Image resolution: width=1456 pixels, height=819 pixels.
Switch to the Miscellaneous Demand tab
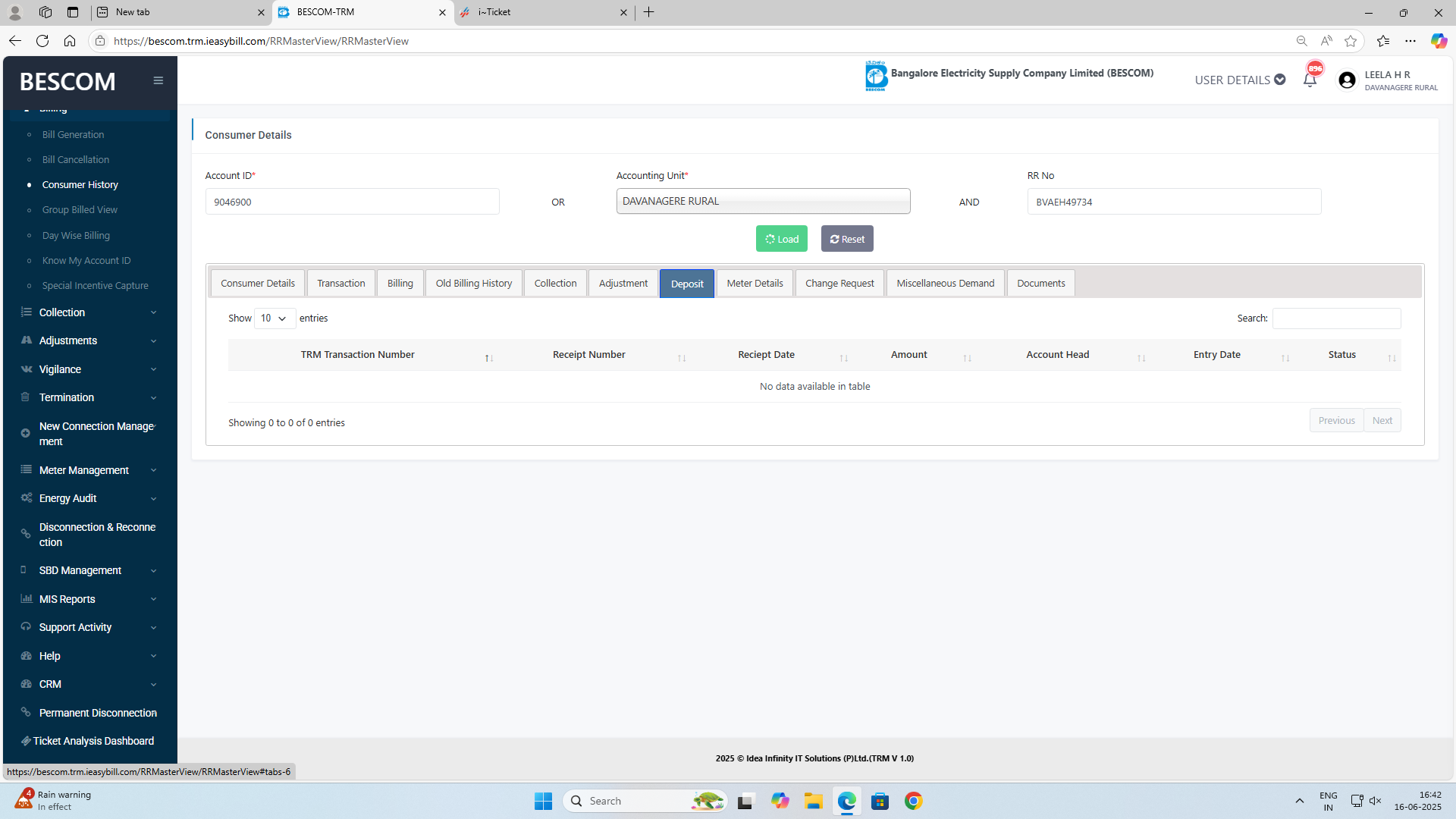[x=946, y=283]
